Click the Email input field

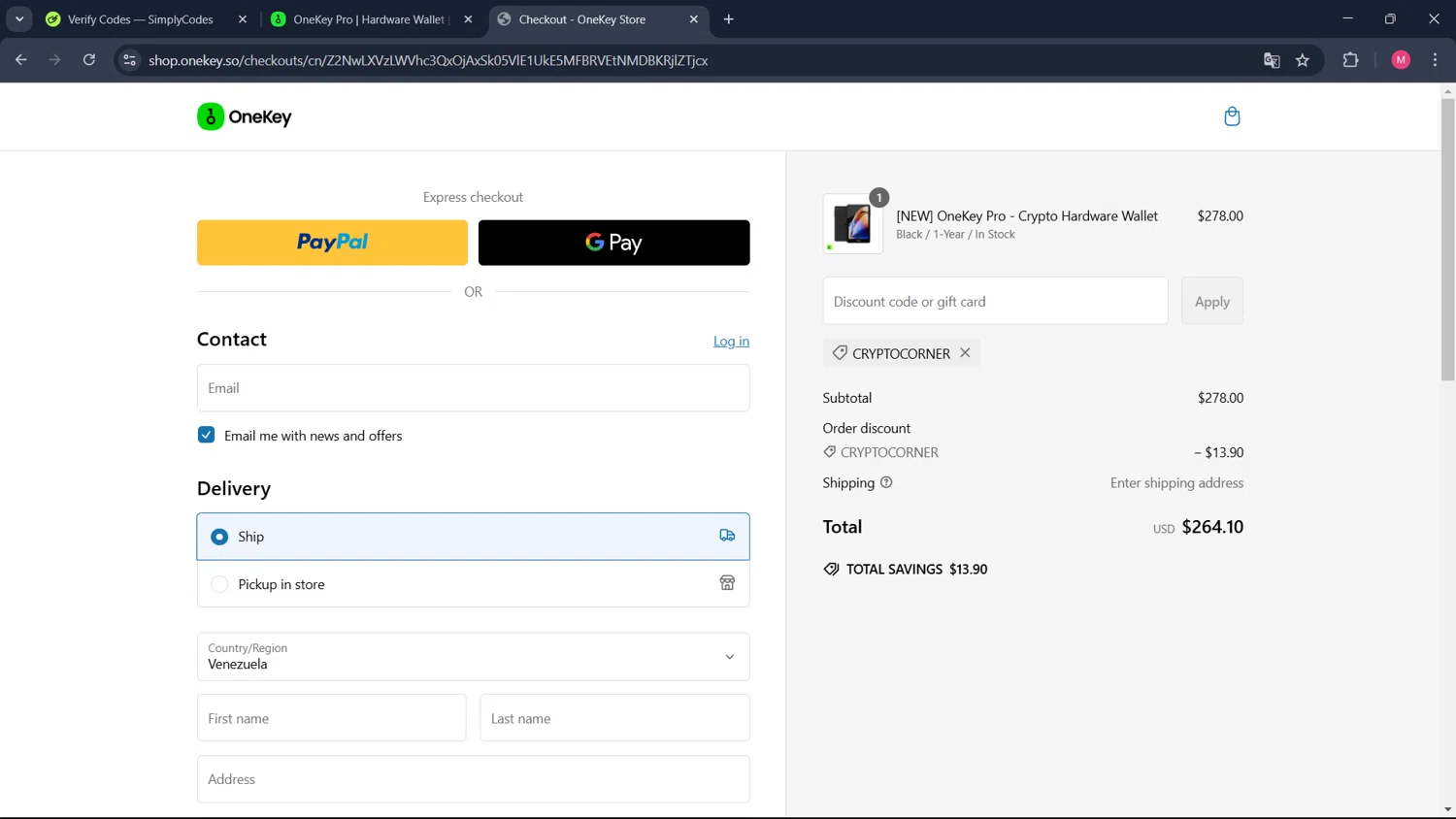[x=474, y=388]
